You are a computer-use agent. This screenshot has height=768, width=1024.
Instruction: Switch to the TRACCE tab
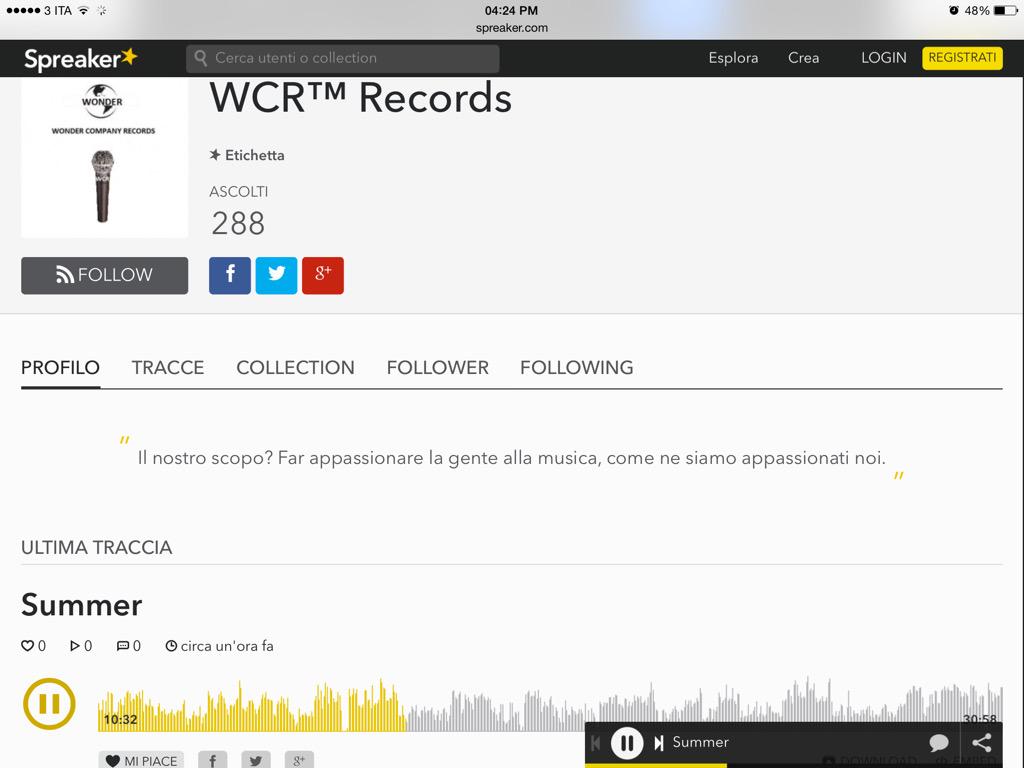(168, 368)
